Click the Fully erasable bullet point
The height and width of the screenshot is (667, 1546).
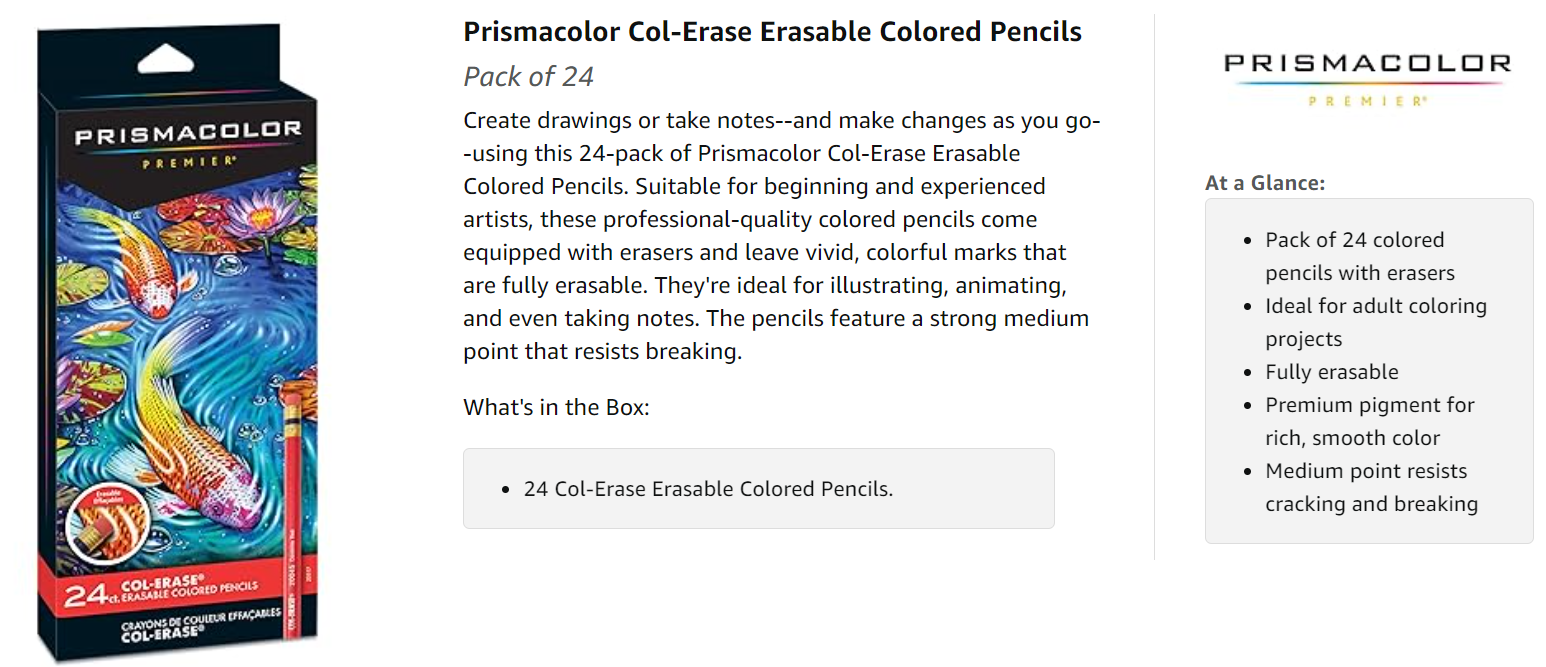click(x=1331, y=372)
